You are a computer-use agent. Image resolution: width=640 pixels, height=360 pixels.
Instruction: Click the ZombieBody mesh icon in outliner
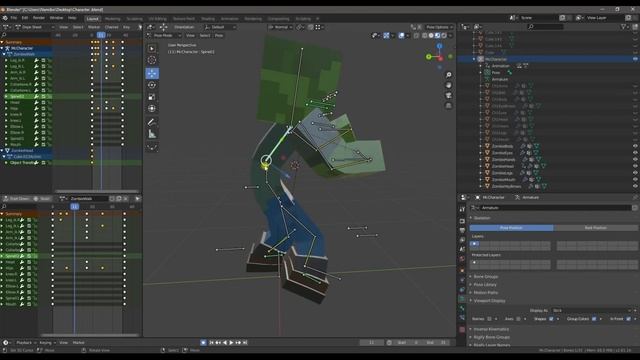click(x=487, y=146)
